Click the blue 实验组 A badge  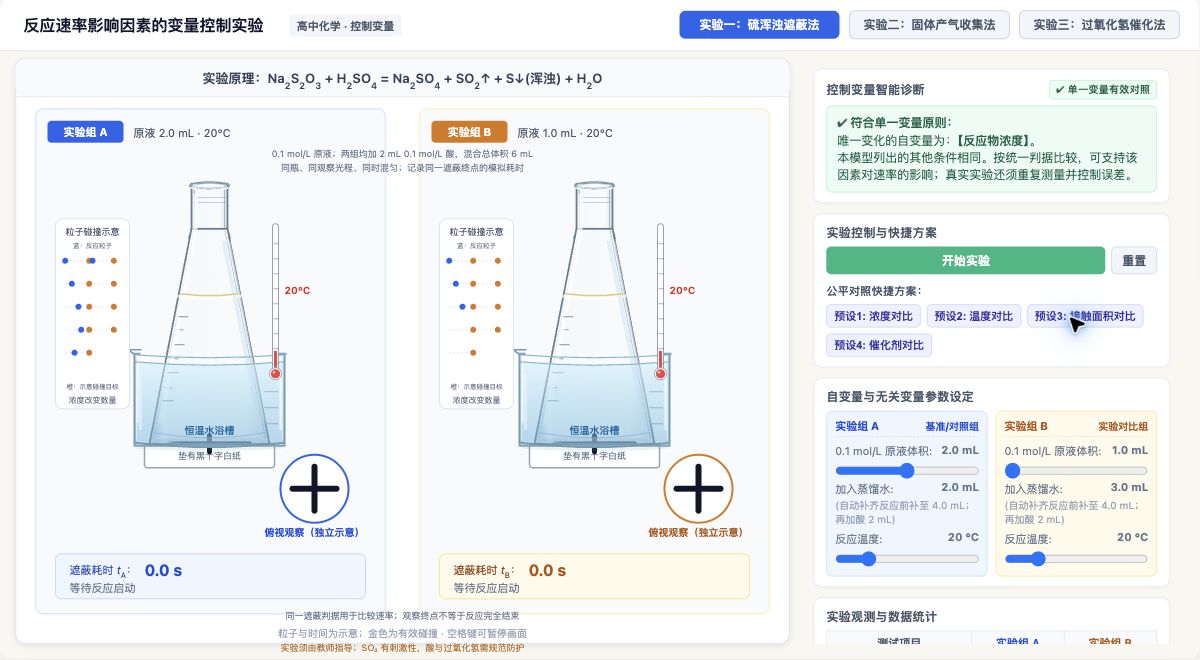pos(85,132)
